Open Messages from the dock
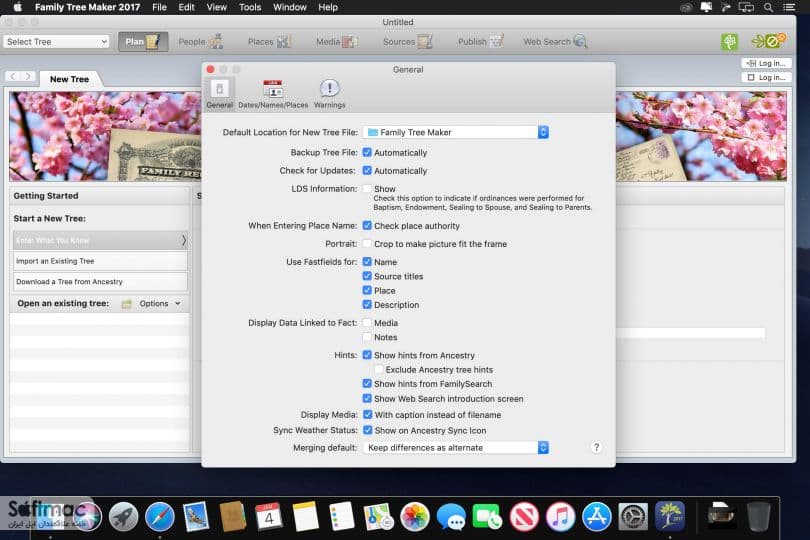This screenshot has width=810, height=540. click(x=451, y=516)
